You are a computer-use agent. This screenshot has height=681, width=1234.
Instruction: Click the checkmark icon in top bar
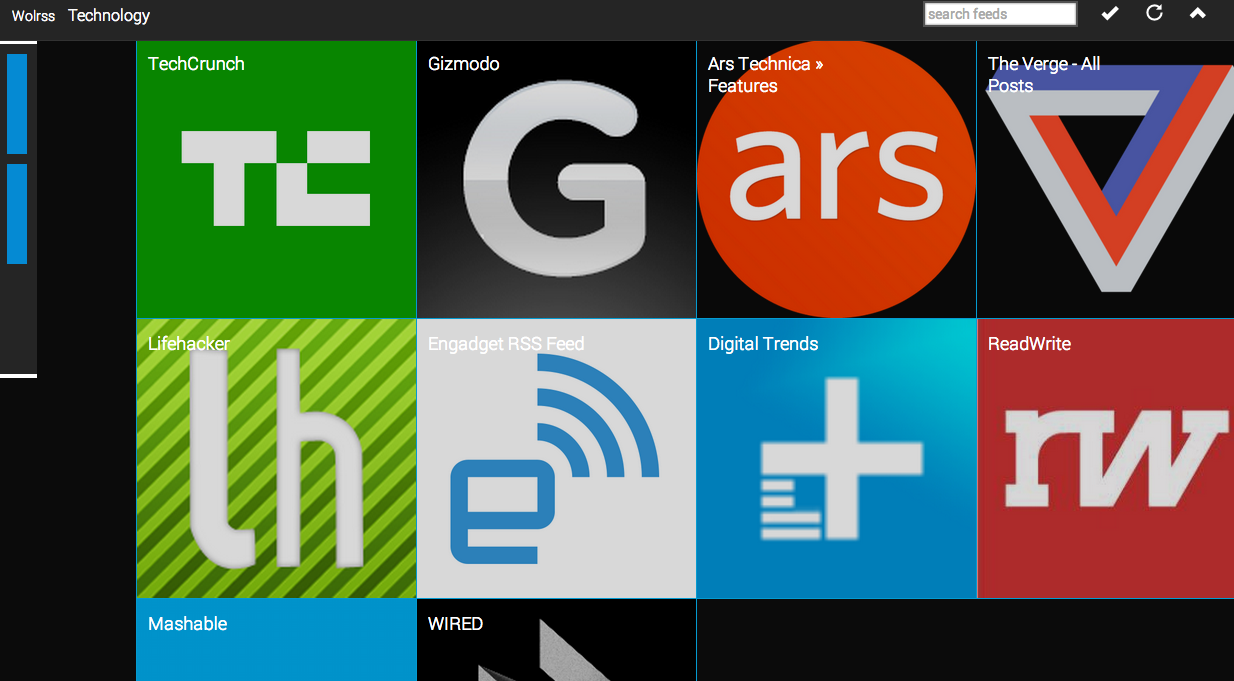point(1110,14)
